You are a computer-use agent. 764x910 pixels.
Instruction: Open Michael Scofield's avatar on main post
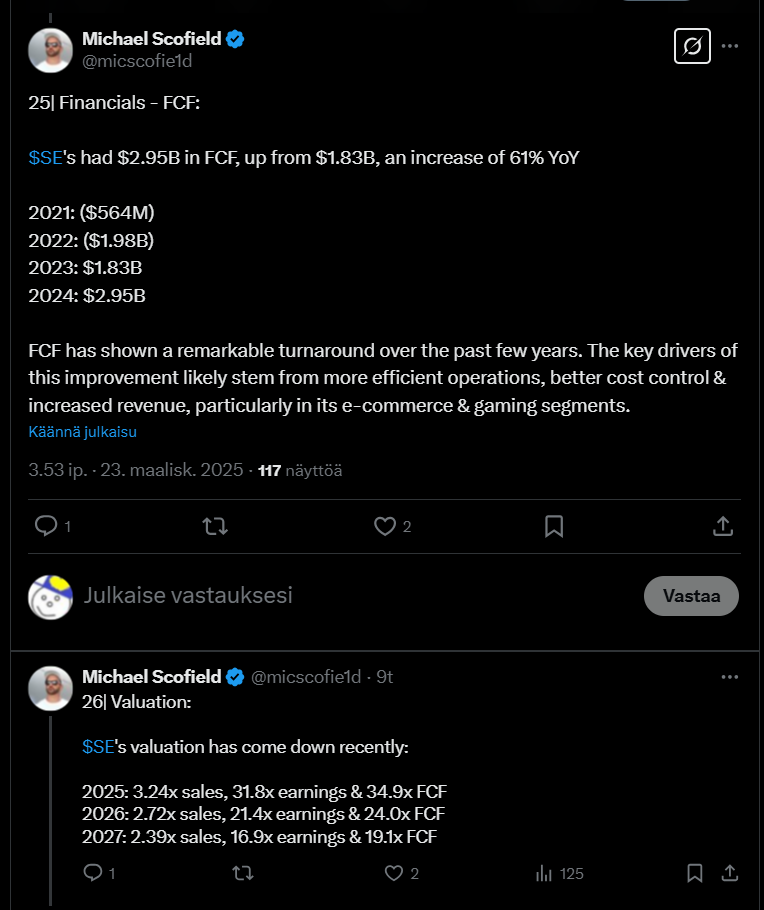[50, 50]
